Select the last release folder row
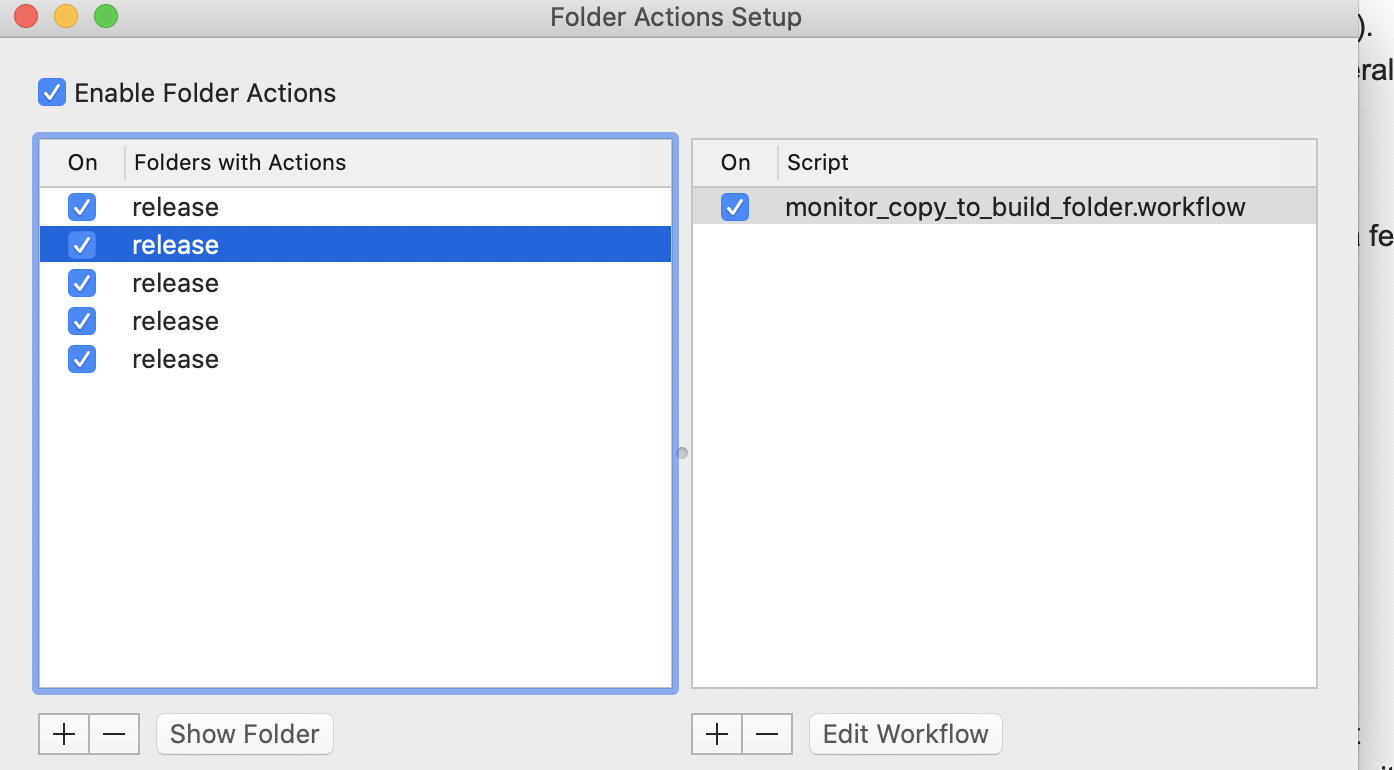 (355, 359)
